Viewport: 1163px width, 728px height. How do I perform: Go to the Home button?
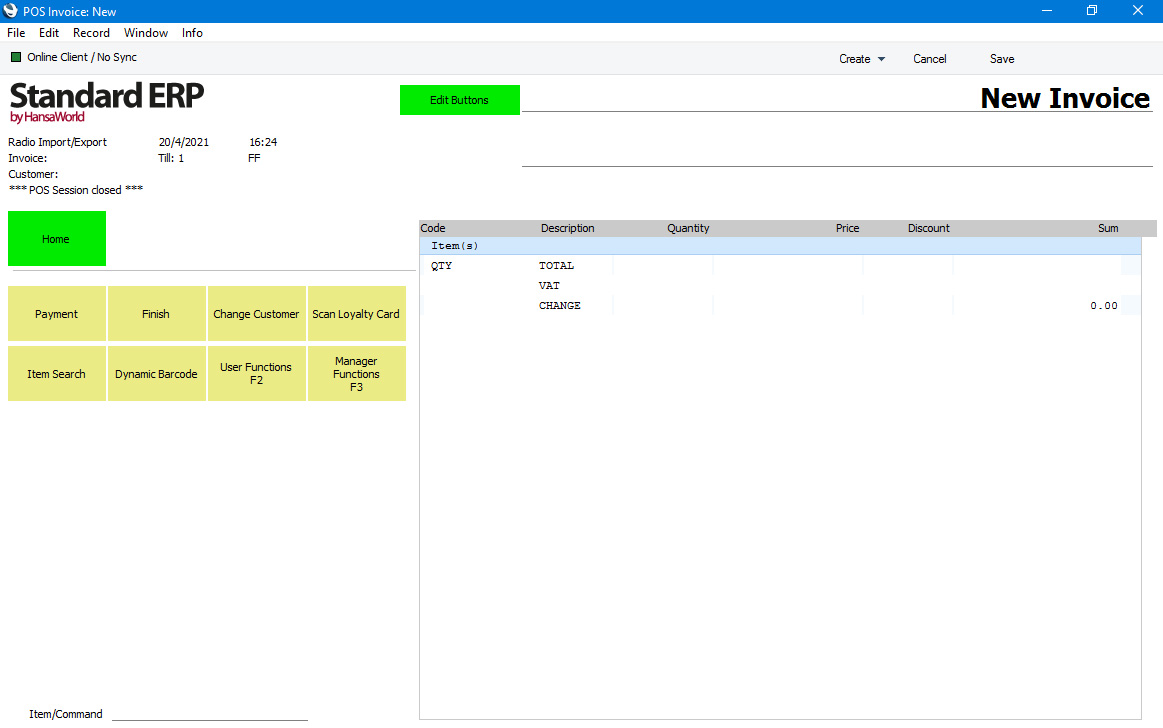[56, 239]
